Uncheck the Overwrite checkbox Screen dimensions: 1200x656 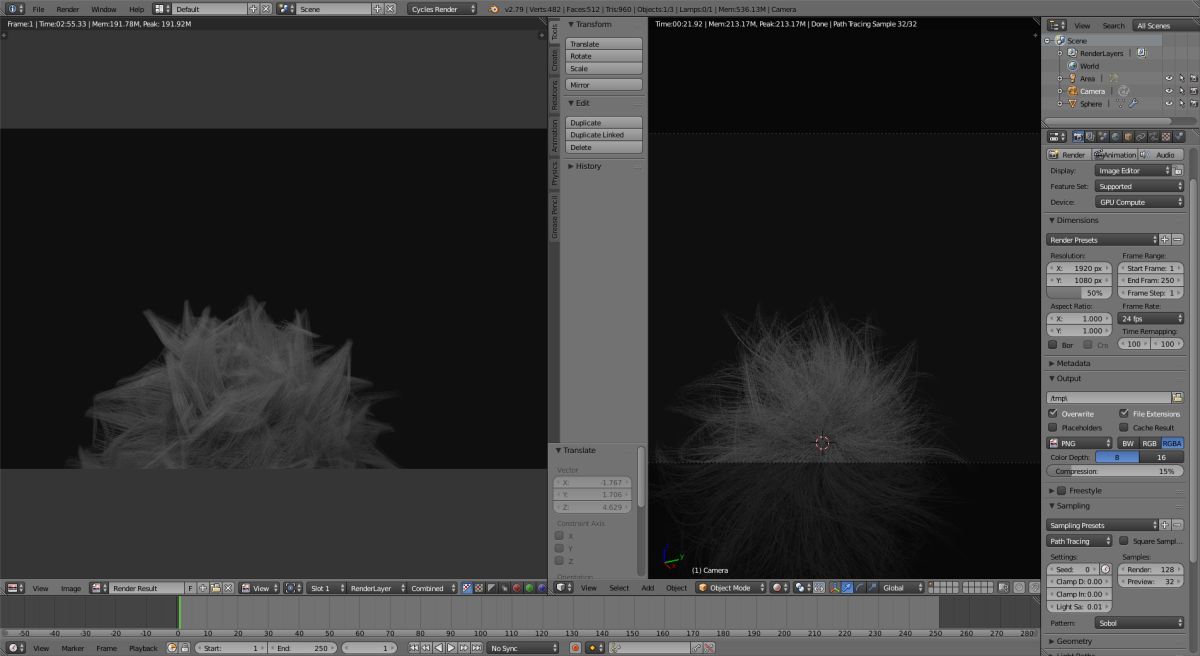(x=1053, y=414)
